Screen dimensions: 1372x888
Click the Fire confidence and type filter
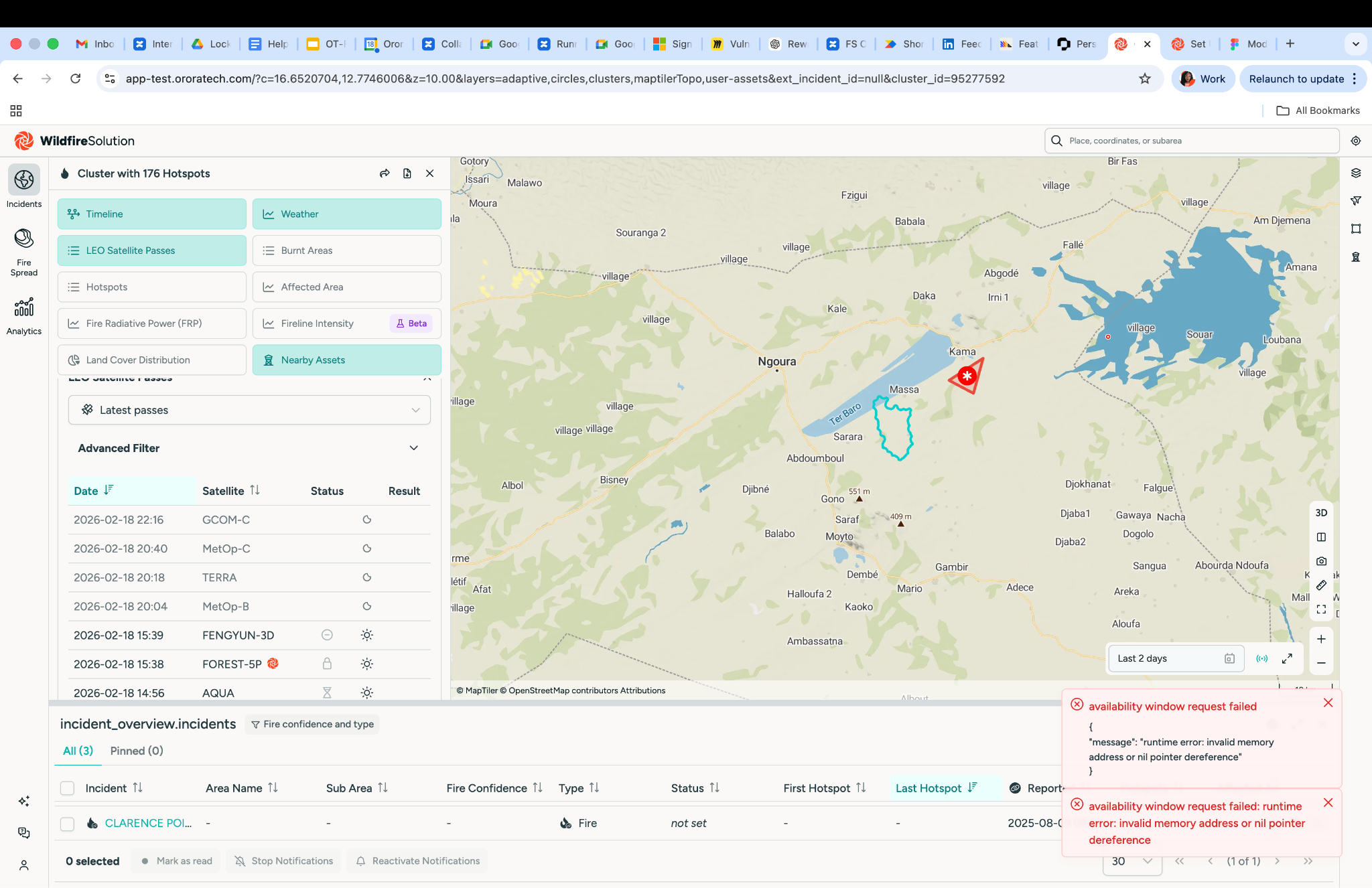click(x=312, y=724)
